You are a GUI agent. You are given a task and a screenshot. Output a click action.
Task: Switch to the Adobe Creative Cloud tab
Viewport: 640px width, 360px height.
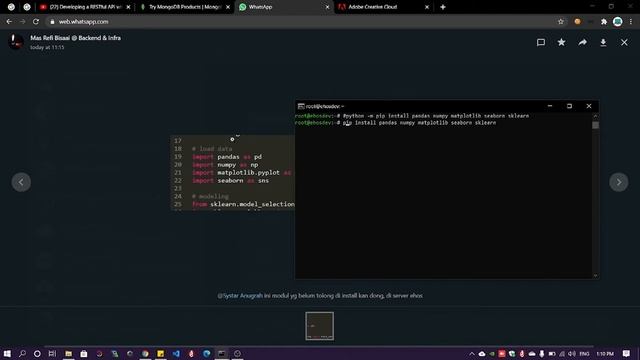click(x=384, y=7)
